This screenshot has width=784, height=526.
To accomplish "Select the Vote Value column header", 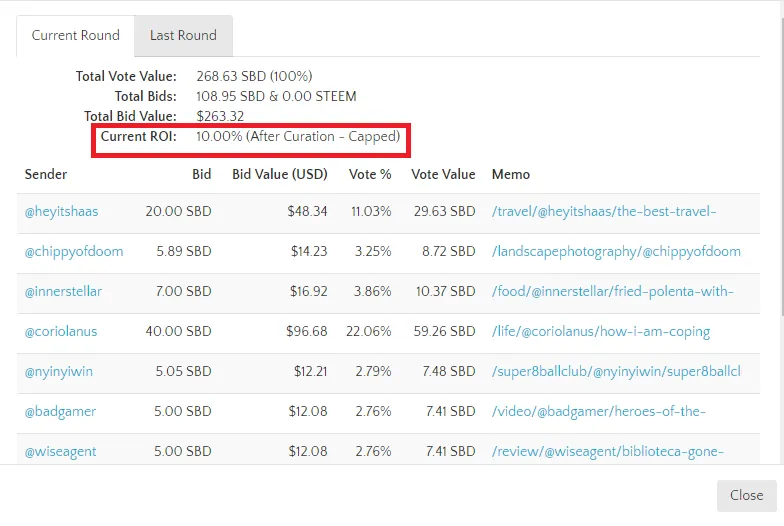I will (x=443, y=174).
